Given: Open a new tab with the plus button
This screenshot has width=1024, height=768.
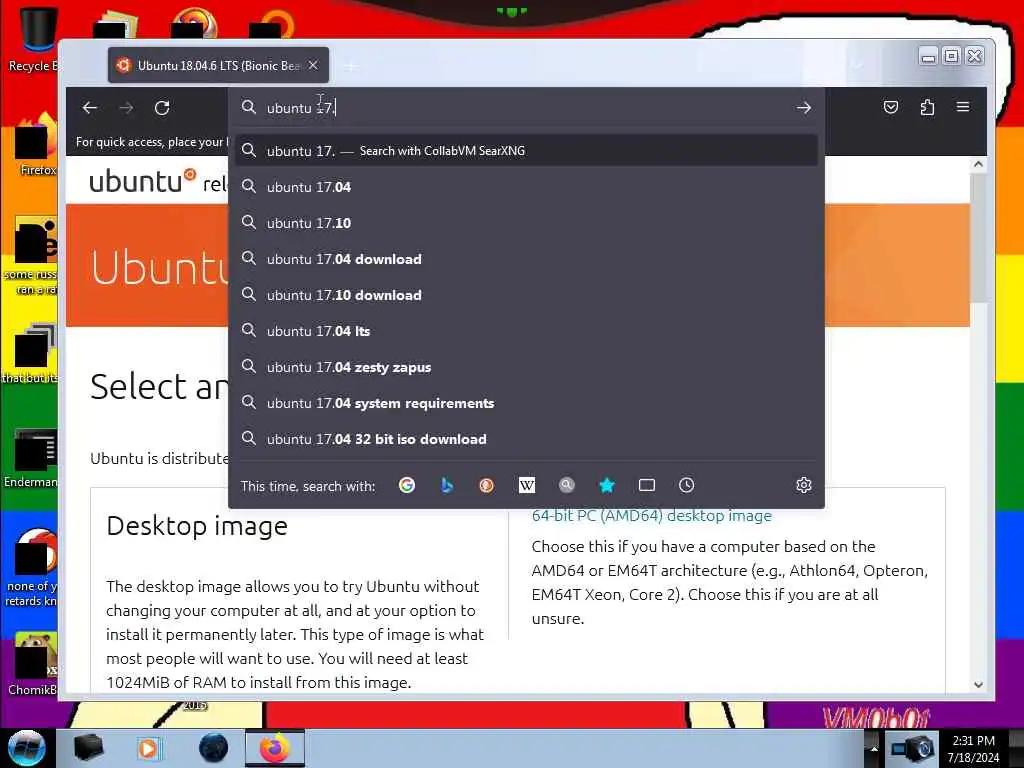Looking at the screenshot, I should (x=351, y=66).
